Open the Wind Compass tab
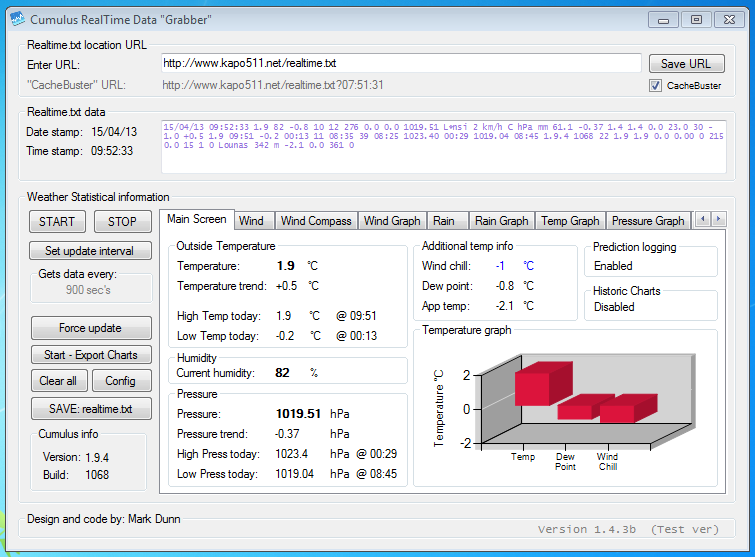 316,221
